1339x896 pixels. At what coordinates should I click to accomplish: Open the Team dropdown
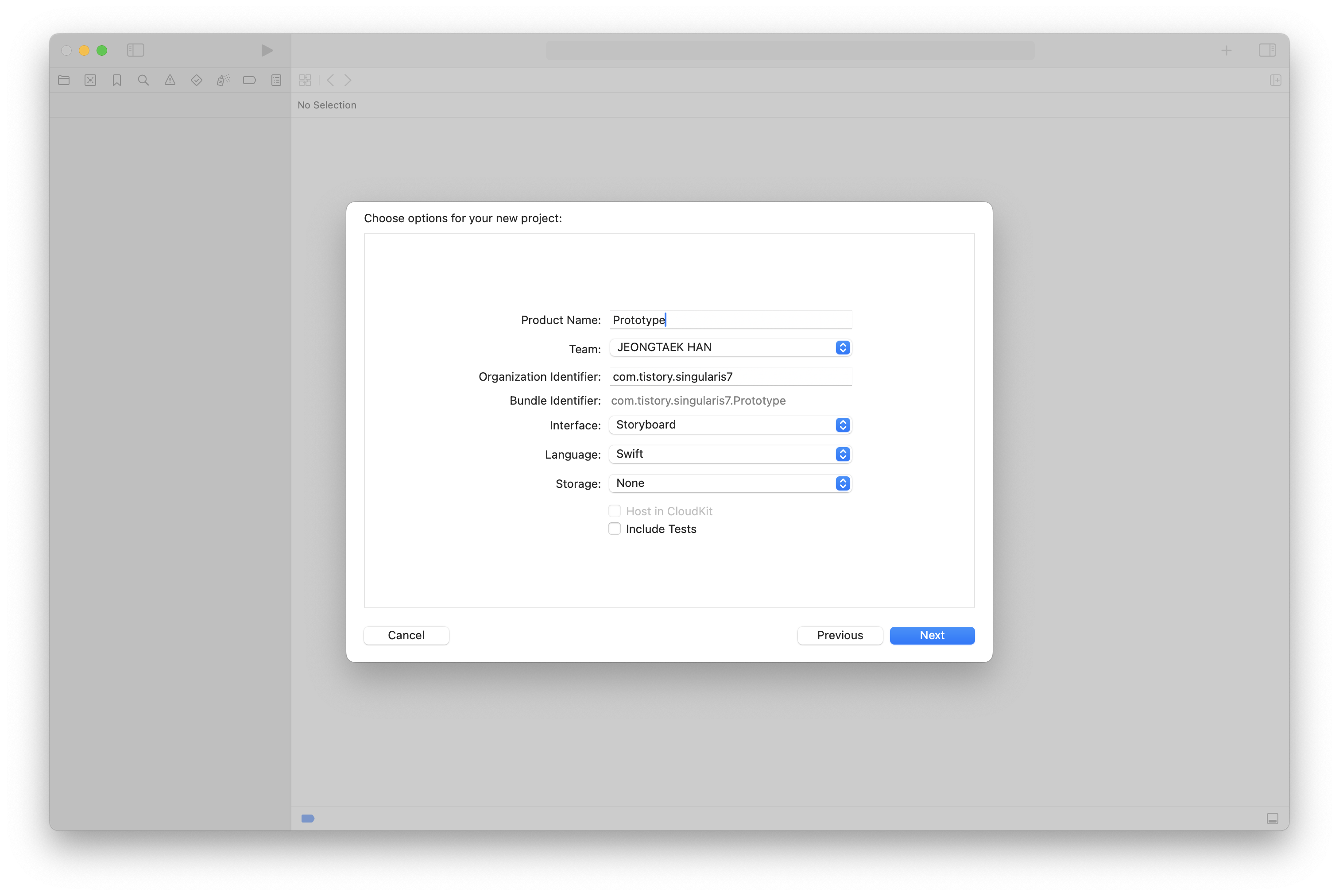(730, 348)
